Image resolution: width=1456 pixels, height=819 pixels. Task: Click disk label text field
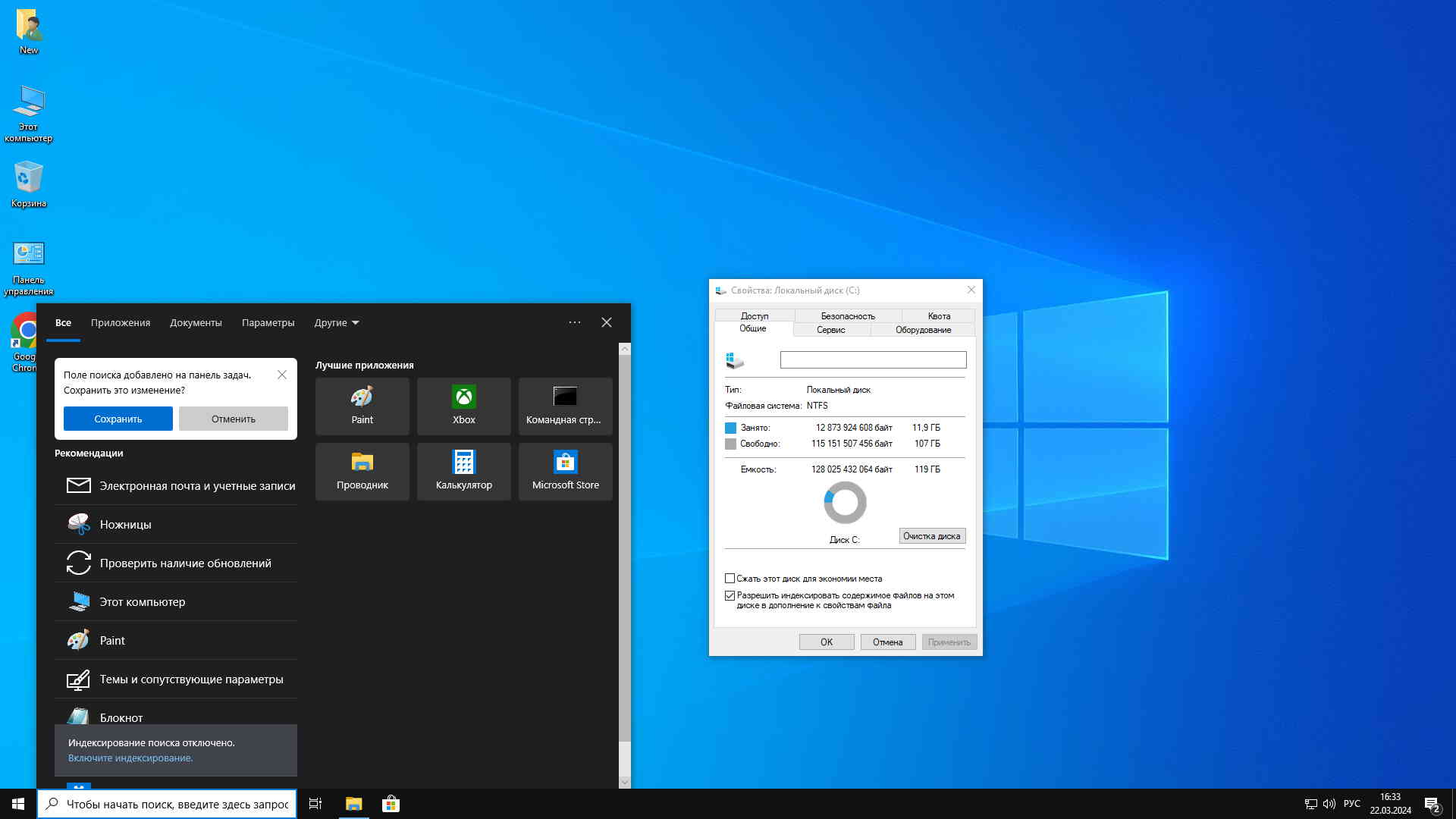873,360
